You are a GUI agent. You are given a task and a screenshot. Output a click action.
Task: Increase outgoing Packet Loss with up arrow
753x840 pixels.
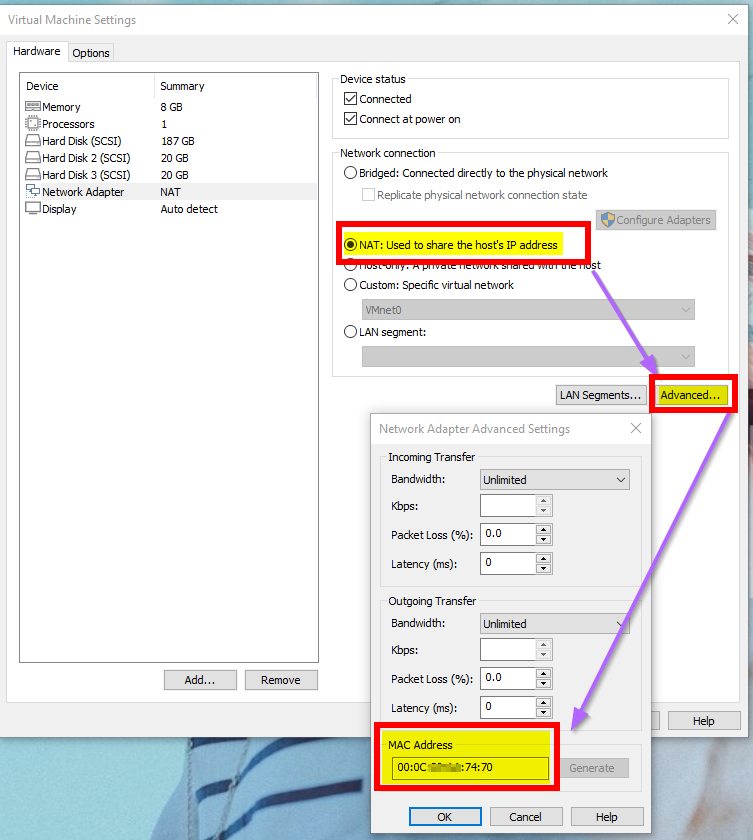coord(544,673)
